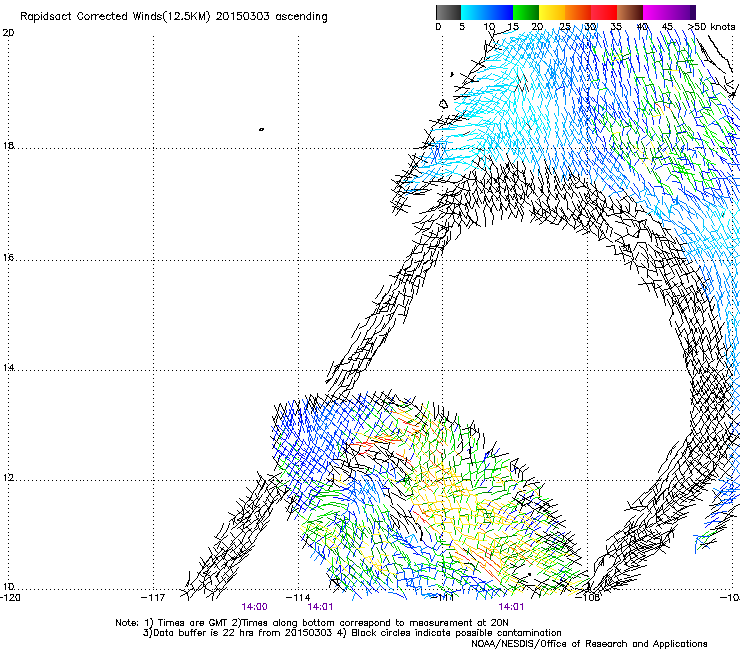
Task: Click the 'NOAA/NESDIS/Office of Research and Applications' credit
Action: (589, 644)
